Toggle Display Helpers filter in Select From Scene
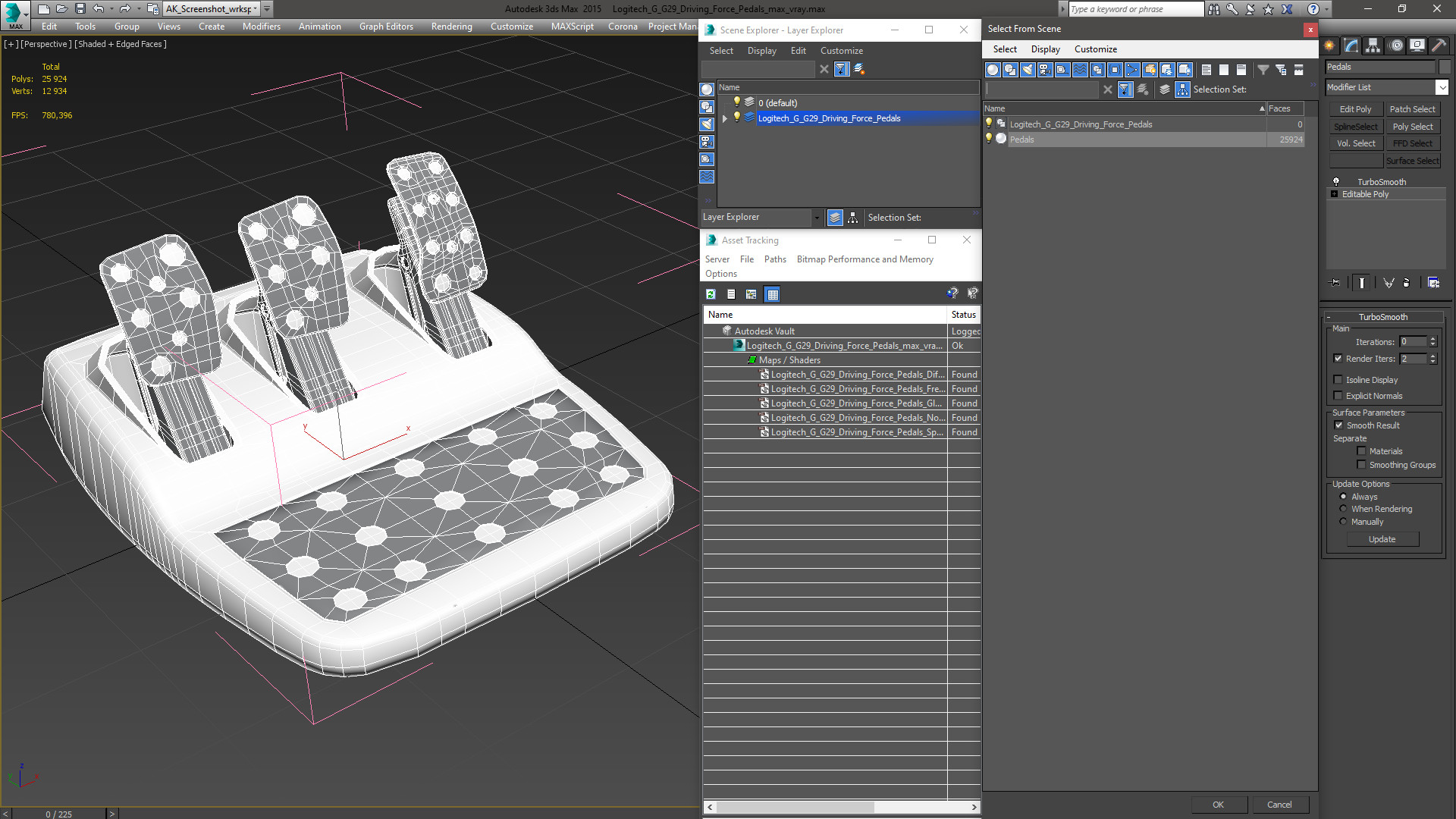The height and width of the screenshot is (819, 1456). coord(1062,70)
